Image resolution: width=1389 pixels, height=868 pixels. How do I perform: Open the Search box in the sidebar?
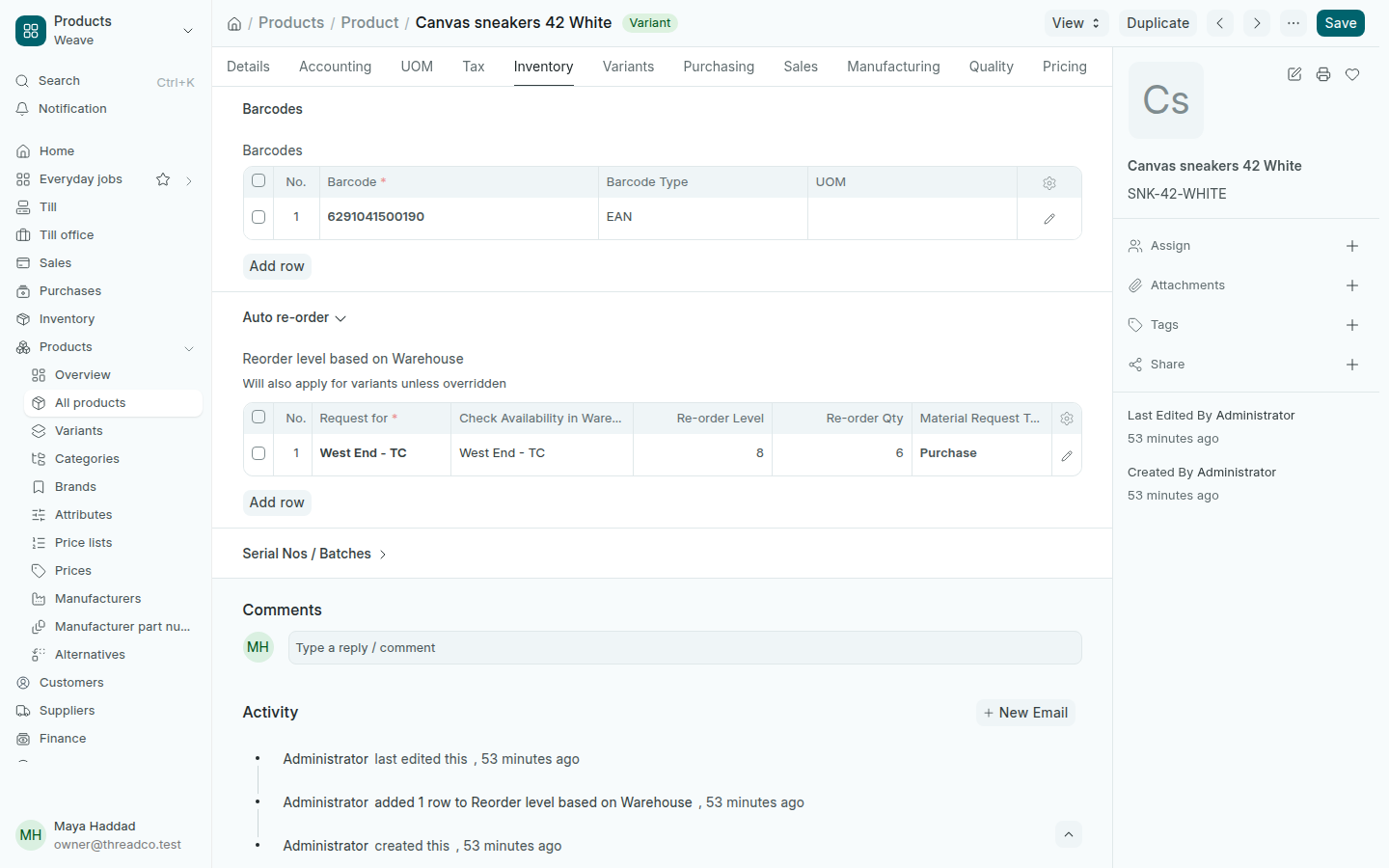coord(105,81)
